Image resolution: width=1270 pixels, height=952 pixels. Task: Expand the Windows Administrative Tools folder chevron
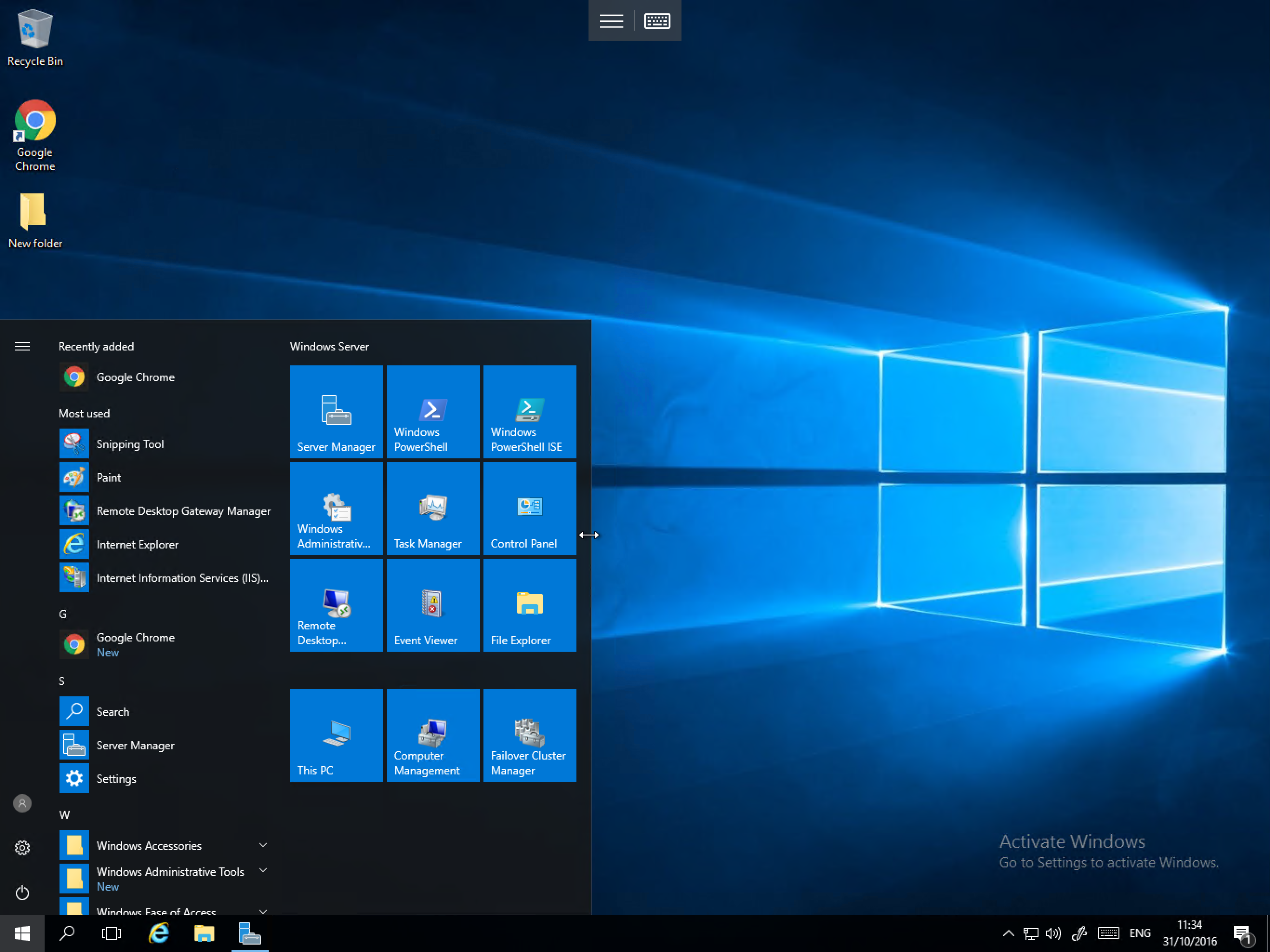tap(263, 871)
